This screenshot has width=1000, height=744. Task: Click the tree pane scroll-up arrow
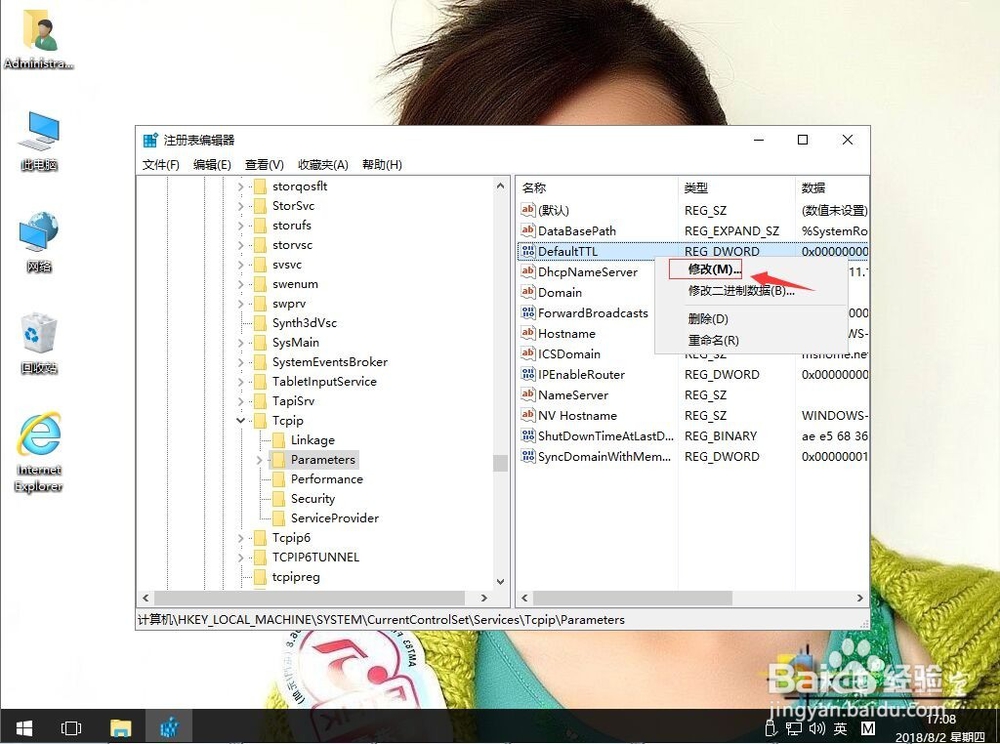[501, 186]
